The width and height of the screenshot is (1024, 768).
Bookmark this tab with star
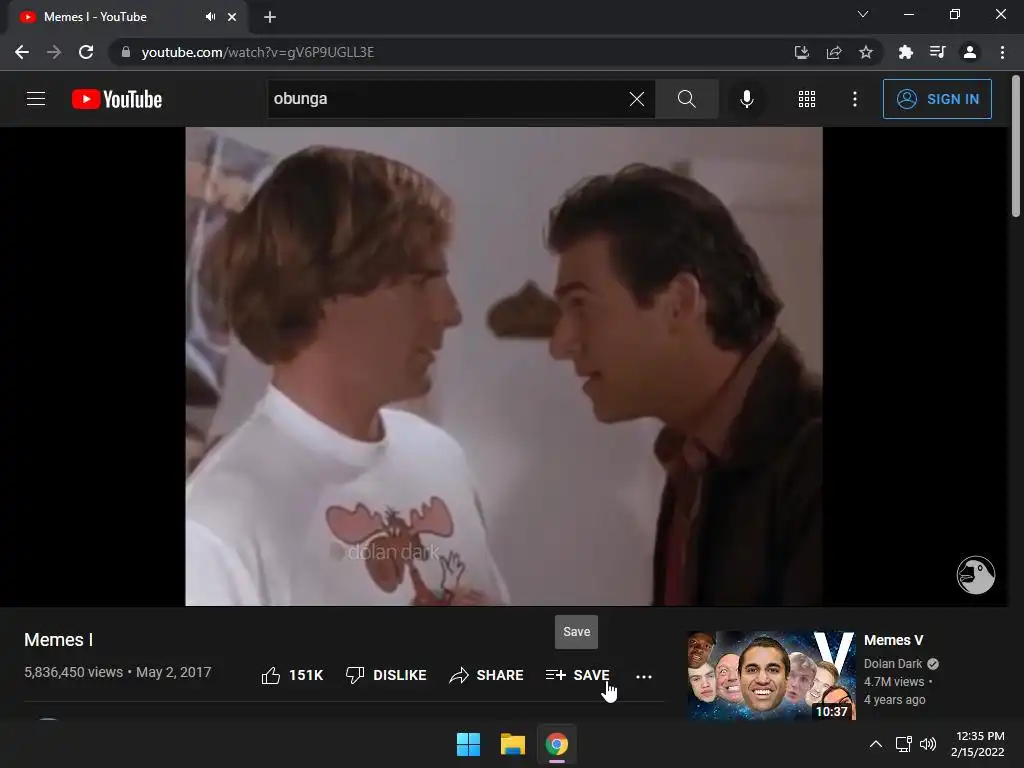click(x=866, y=52)
